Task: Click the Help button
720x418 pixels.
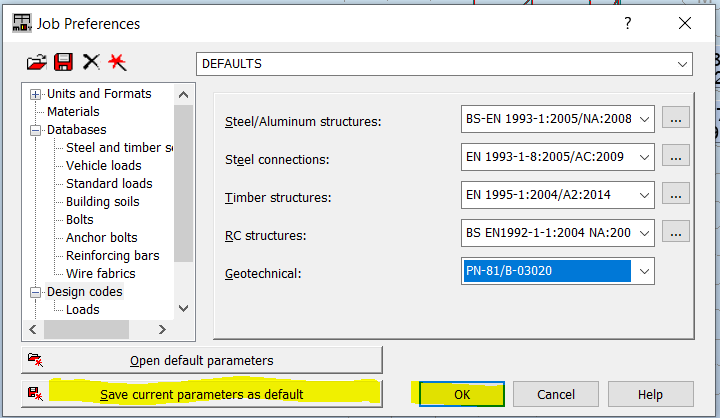Action: tap(650, 394)
